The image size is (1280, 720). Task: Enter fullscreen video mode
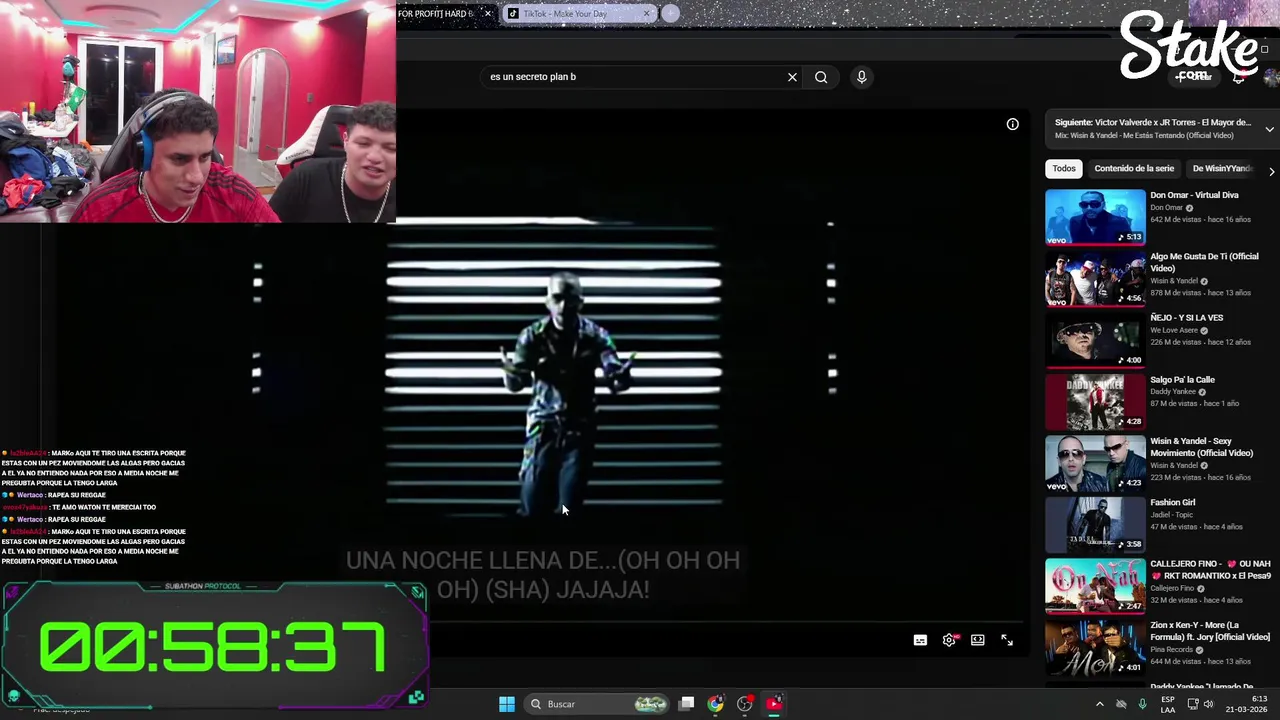point(1007,640)
